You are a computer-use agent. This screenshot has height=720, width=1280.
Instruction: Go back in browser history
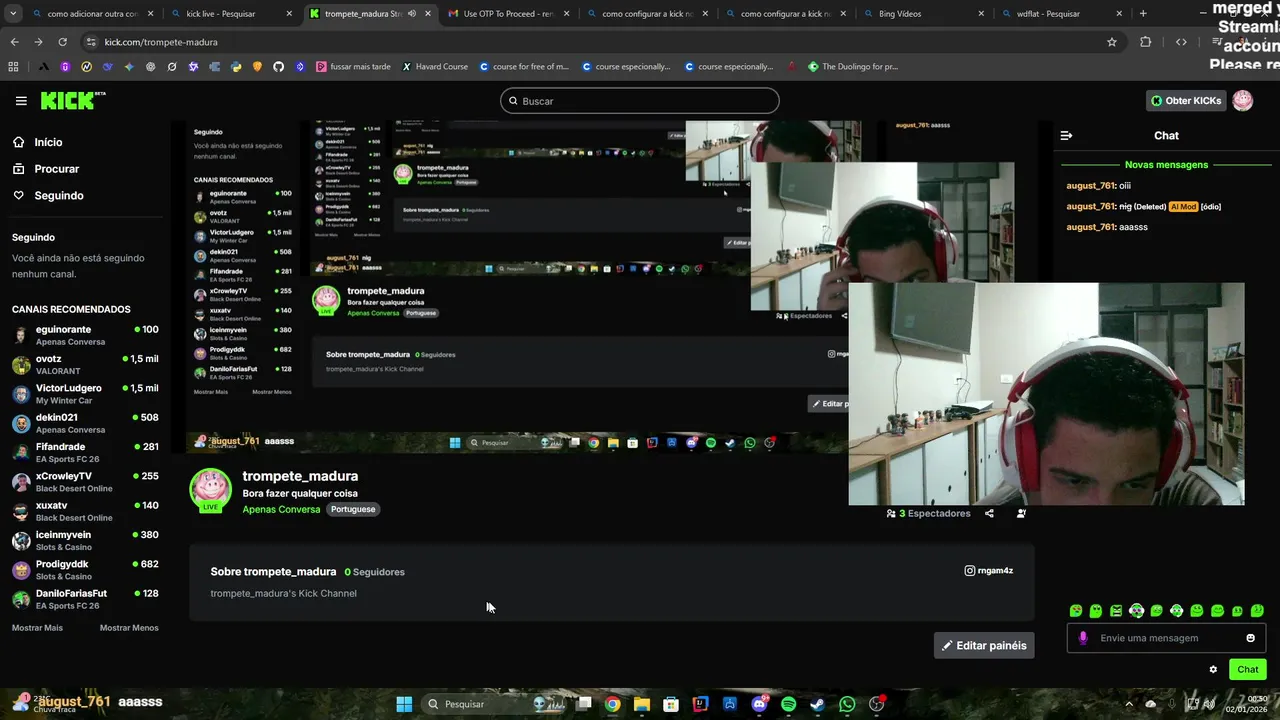pos(14,42)
